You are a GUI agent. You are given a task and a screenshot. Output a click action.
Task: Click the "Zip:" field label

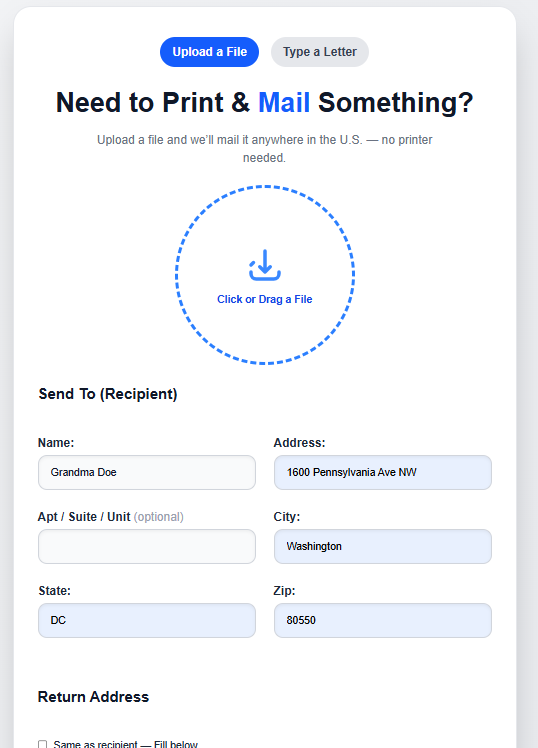point(284,591)
